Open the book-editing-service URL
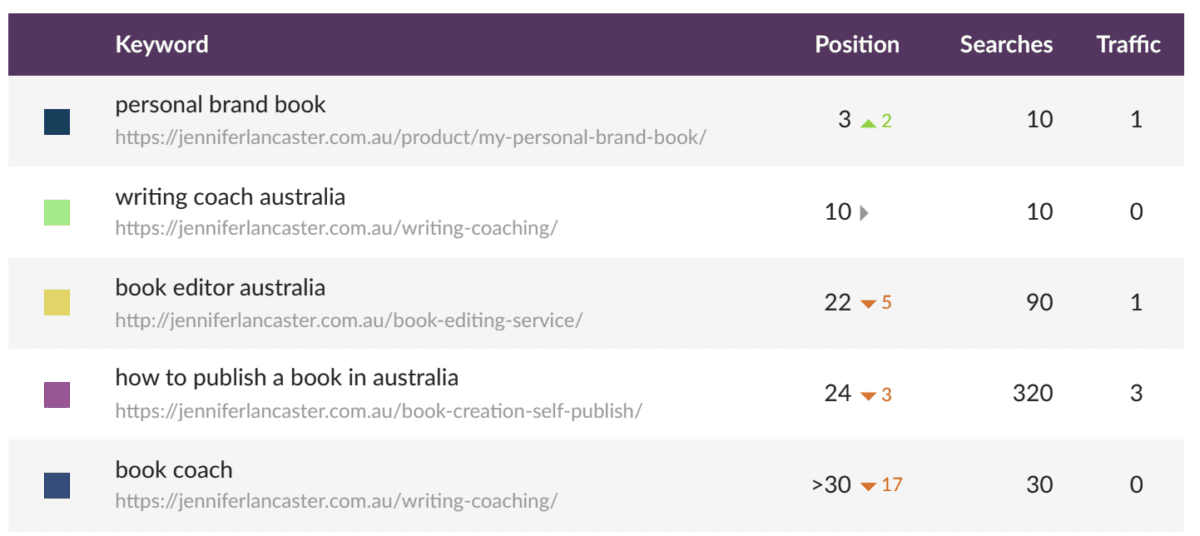This screenshot has width=1200, height=536. click(348, 320)
